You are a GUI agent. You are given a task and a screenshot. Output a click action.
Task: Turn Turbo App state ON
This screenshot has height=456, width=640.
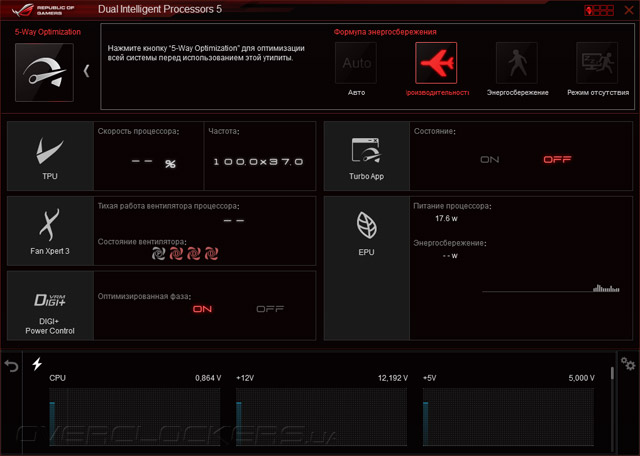click(489, 160)
